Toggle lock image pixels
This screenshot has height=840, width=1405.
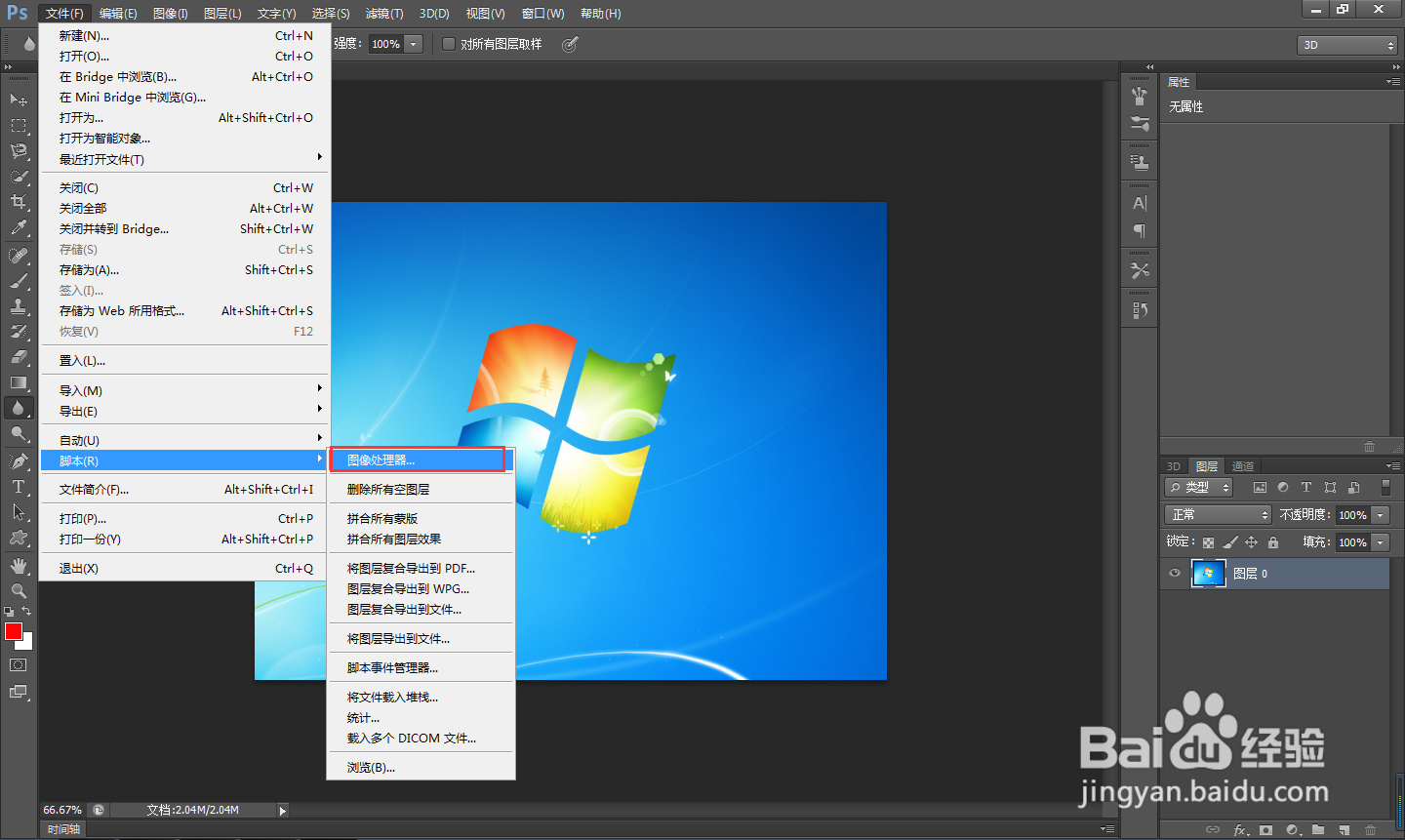coord(1229,542)
